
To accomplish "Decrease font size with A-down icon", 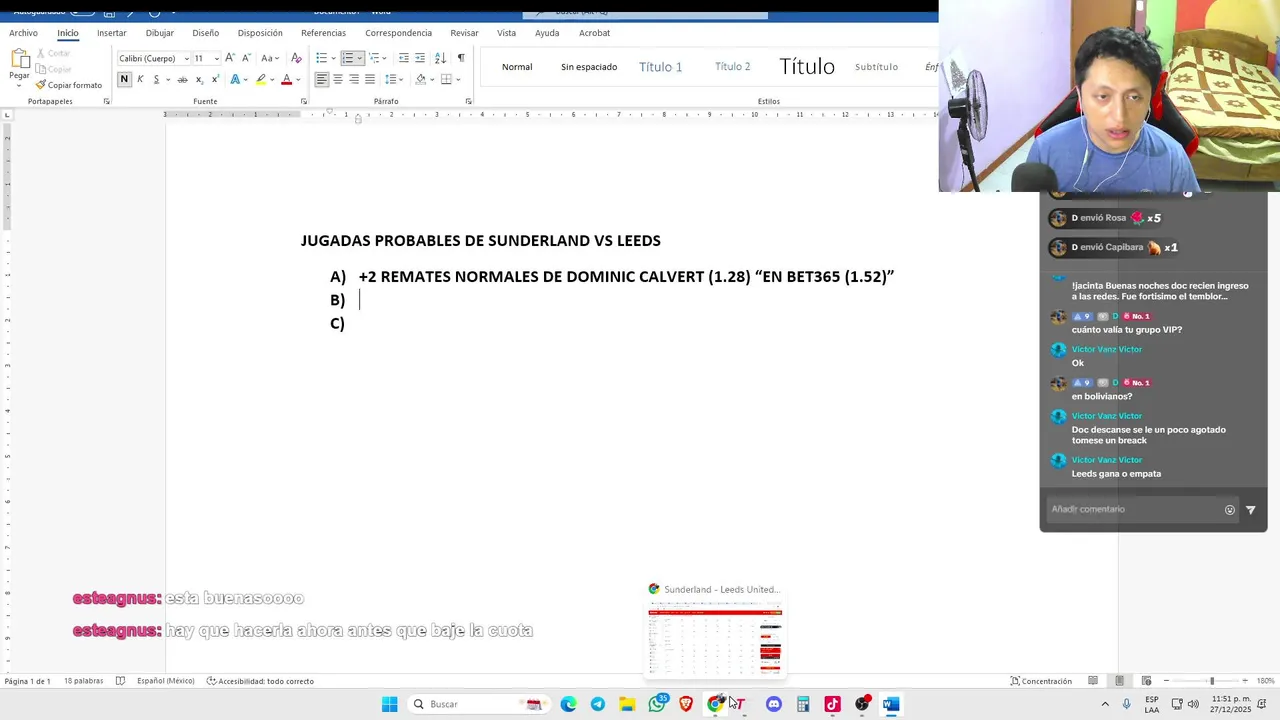I will click(x=245, y=58).
